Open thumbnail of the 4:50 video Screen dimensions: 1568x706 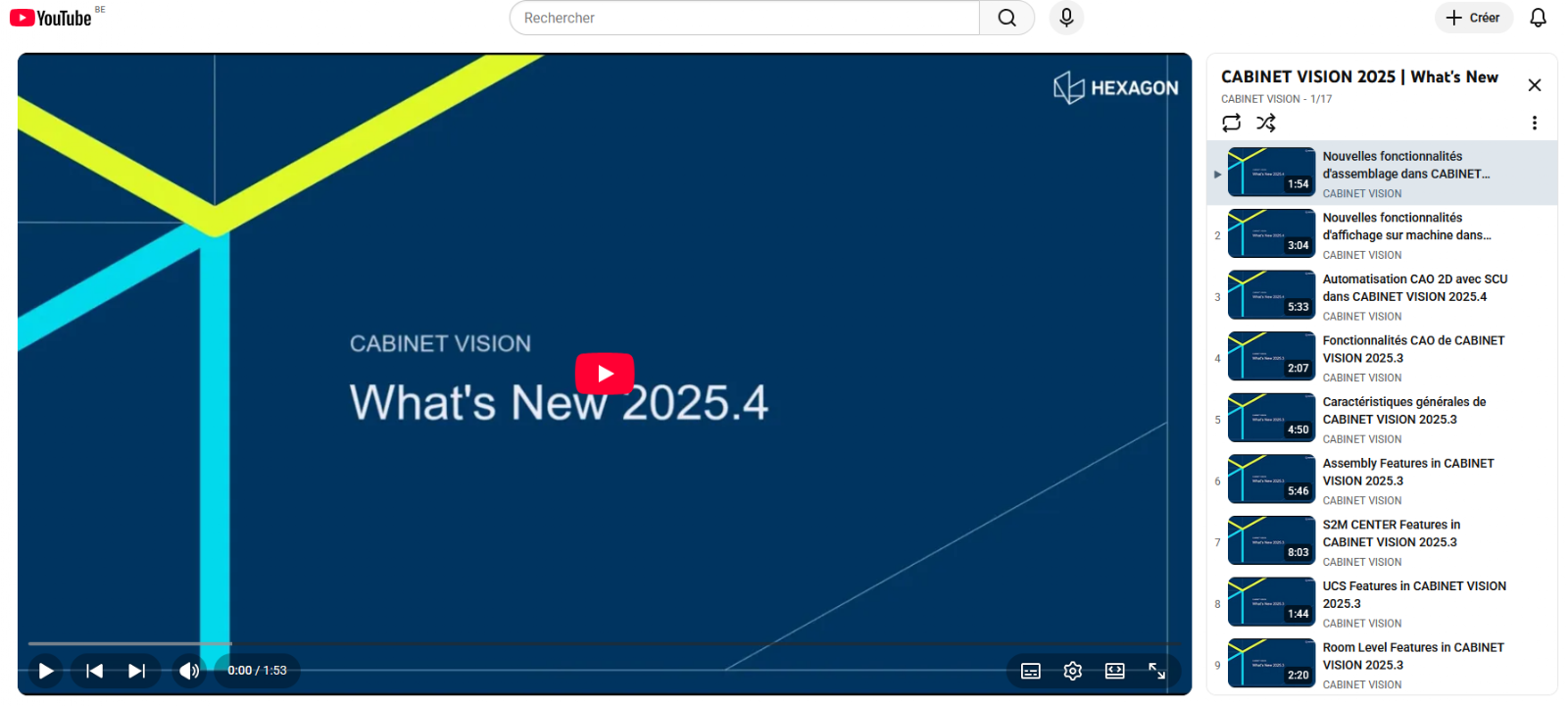click(x=1271, y=418)
